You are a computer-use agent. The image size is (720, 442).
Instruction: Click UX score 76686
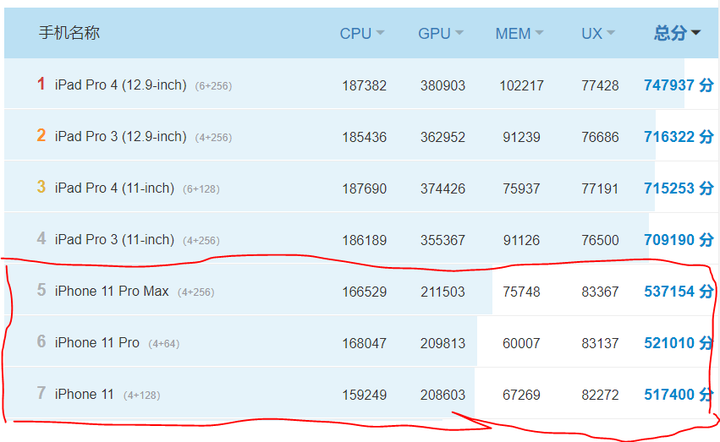(600, 137)
